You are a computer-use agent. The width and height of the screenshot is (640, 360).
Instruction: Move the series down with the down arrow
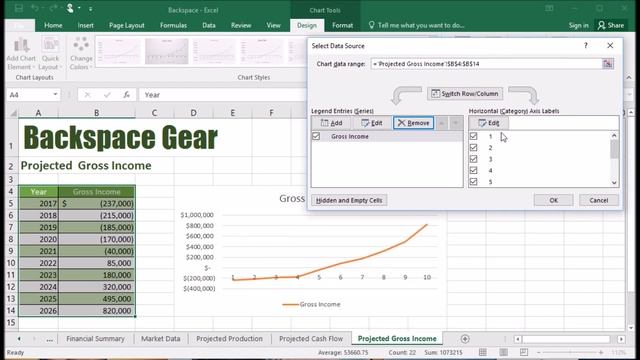tap(456, 123)
